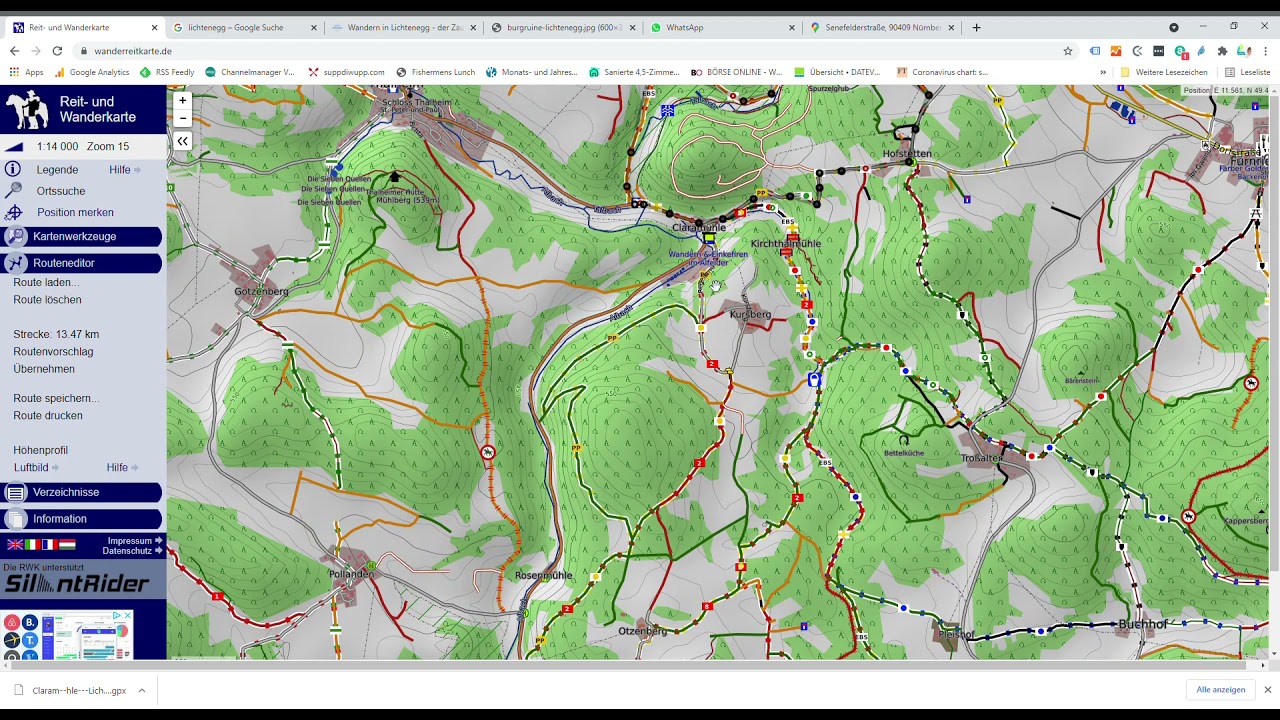Viewport: 1280px width, 720px height.
Task: Open the downloaded gpx file options arrow
Action: tap(141, 690)
